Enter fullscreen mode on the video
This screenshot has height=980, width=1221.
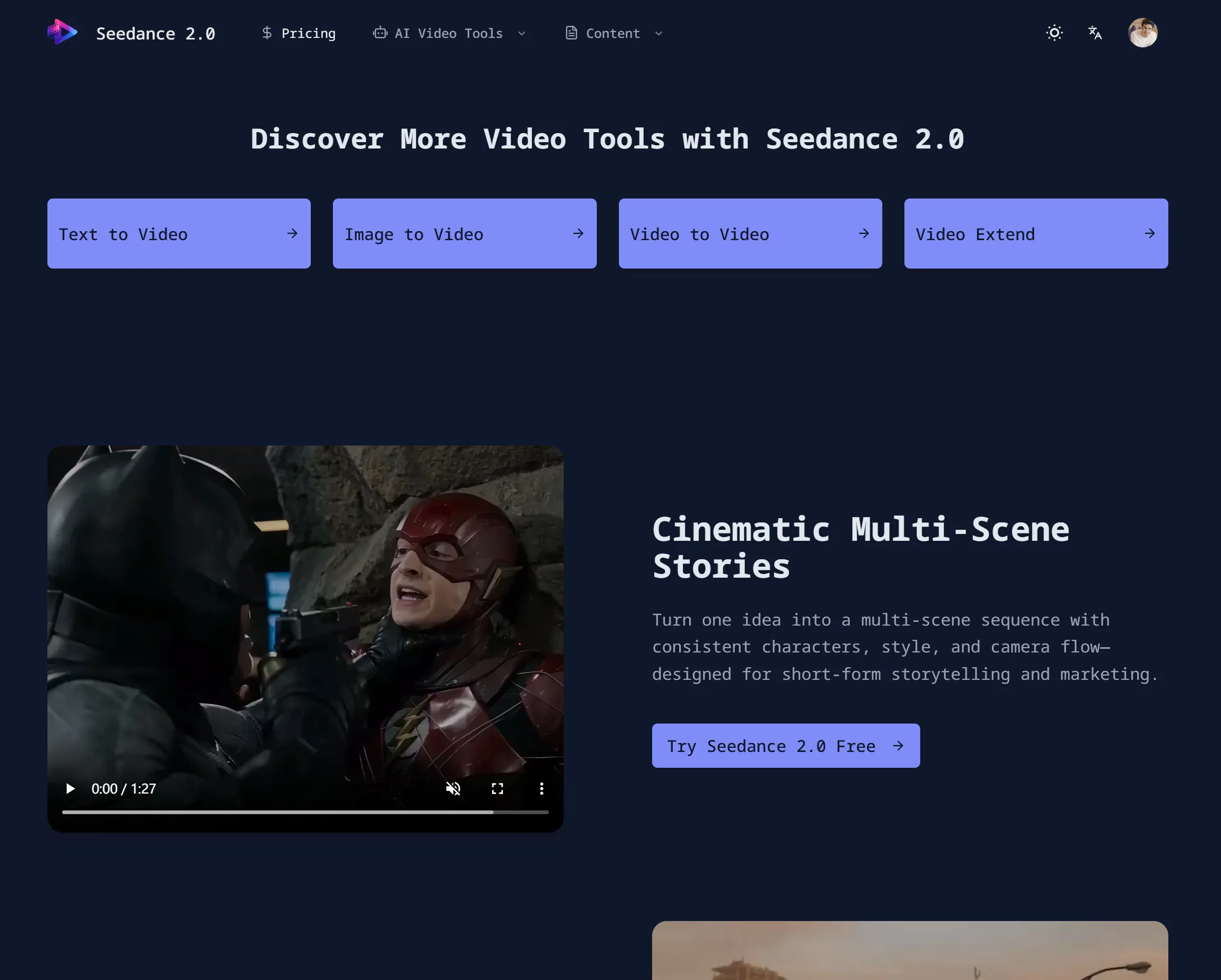497,789
